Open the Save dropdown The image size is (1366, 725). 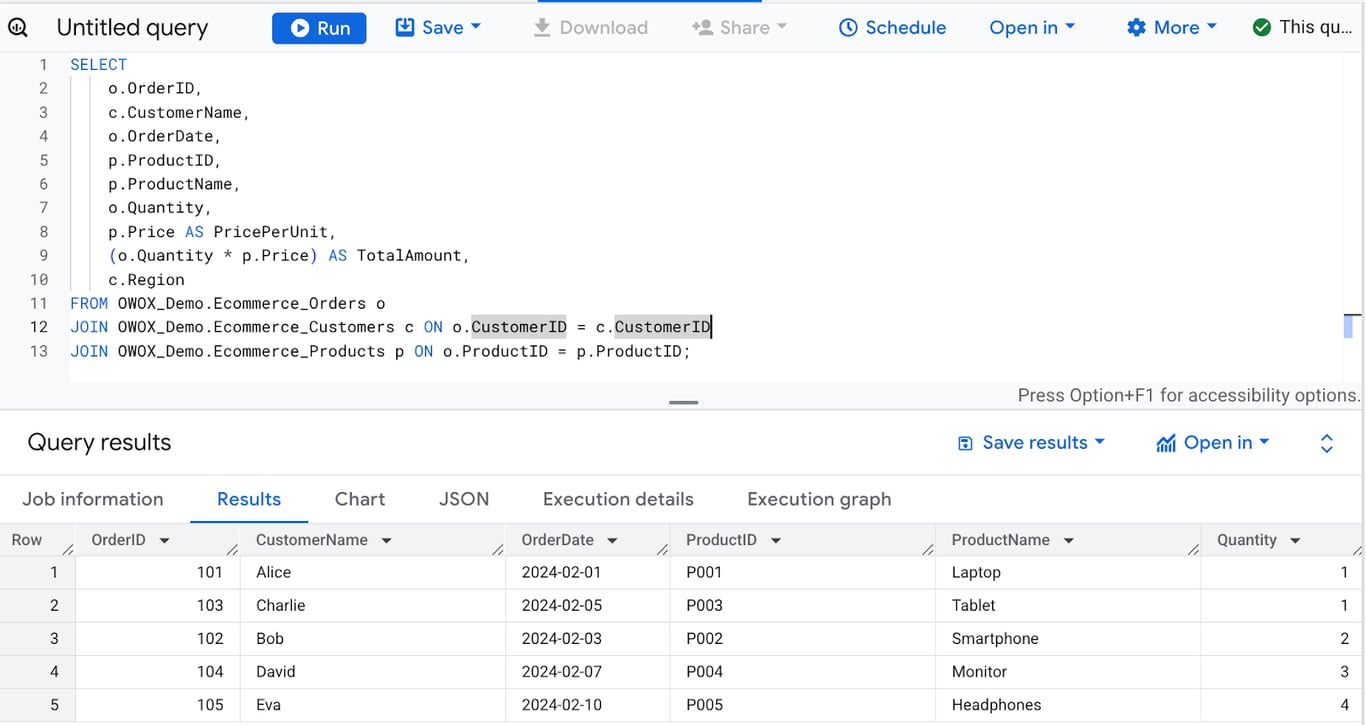coord(438,28)
